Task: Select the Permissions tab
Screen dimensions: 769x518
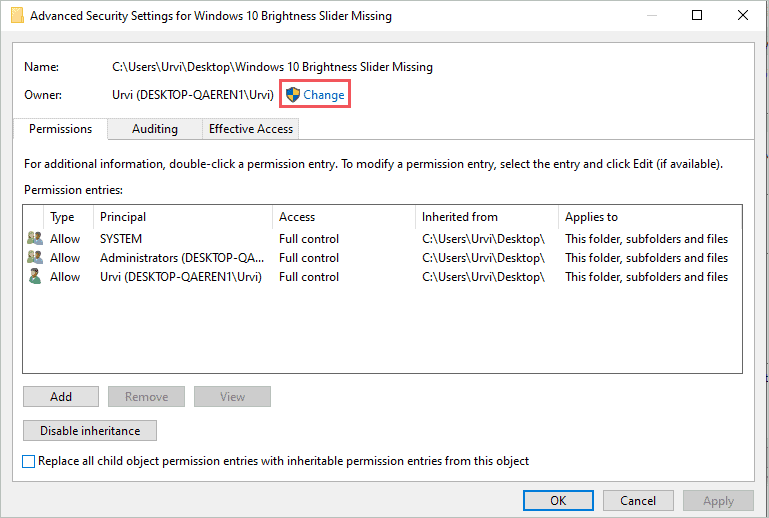Action: (x=60, y=129)
